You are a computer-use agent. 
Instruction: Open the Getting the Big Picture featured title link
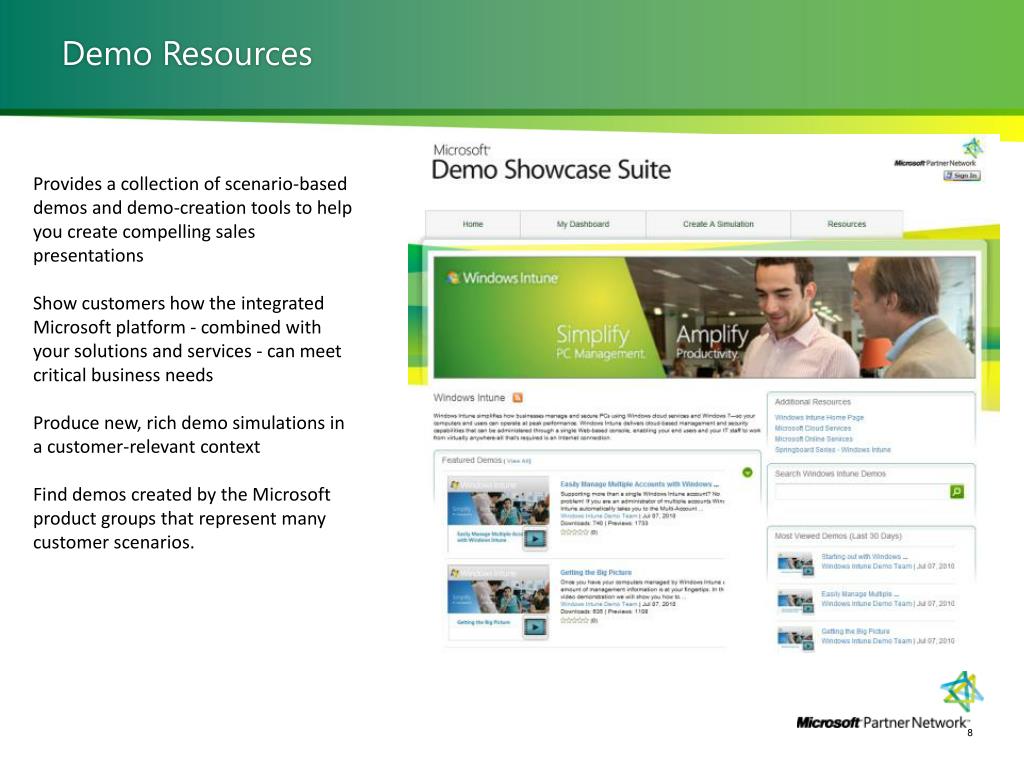pos(596,573)
